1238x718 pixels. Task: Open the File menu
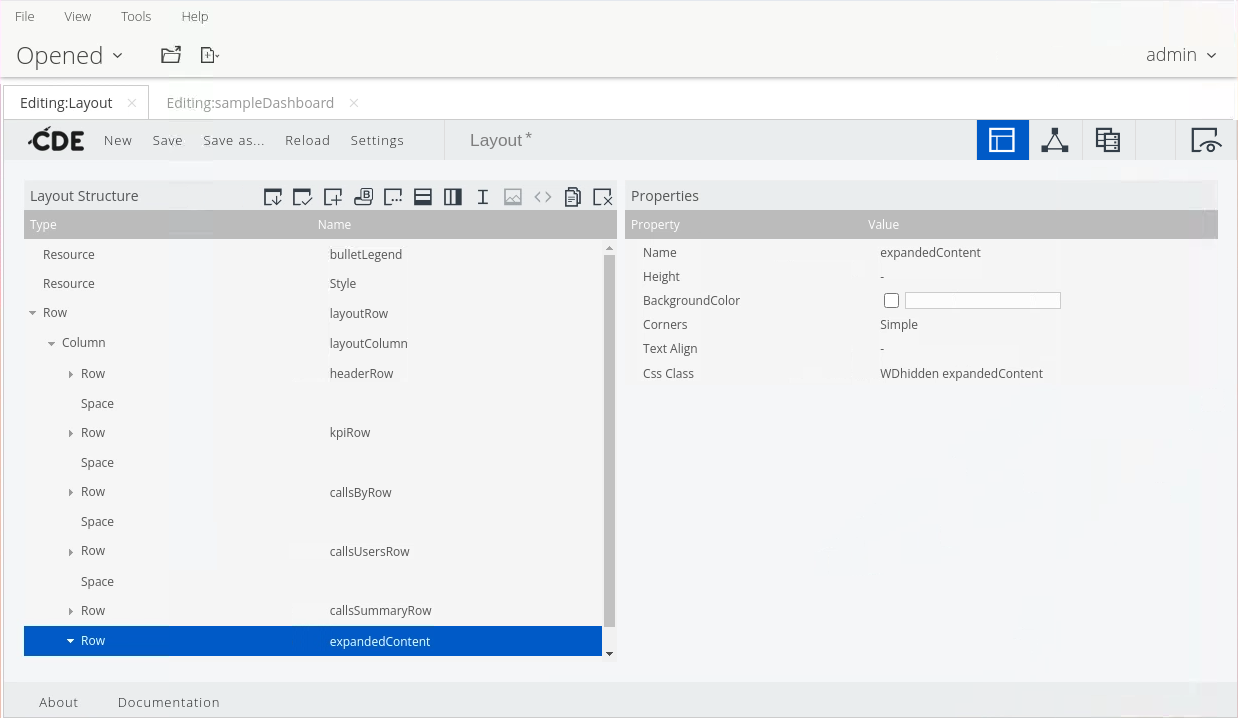click(25, 16)
